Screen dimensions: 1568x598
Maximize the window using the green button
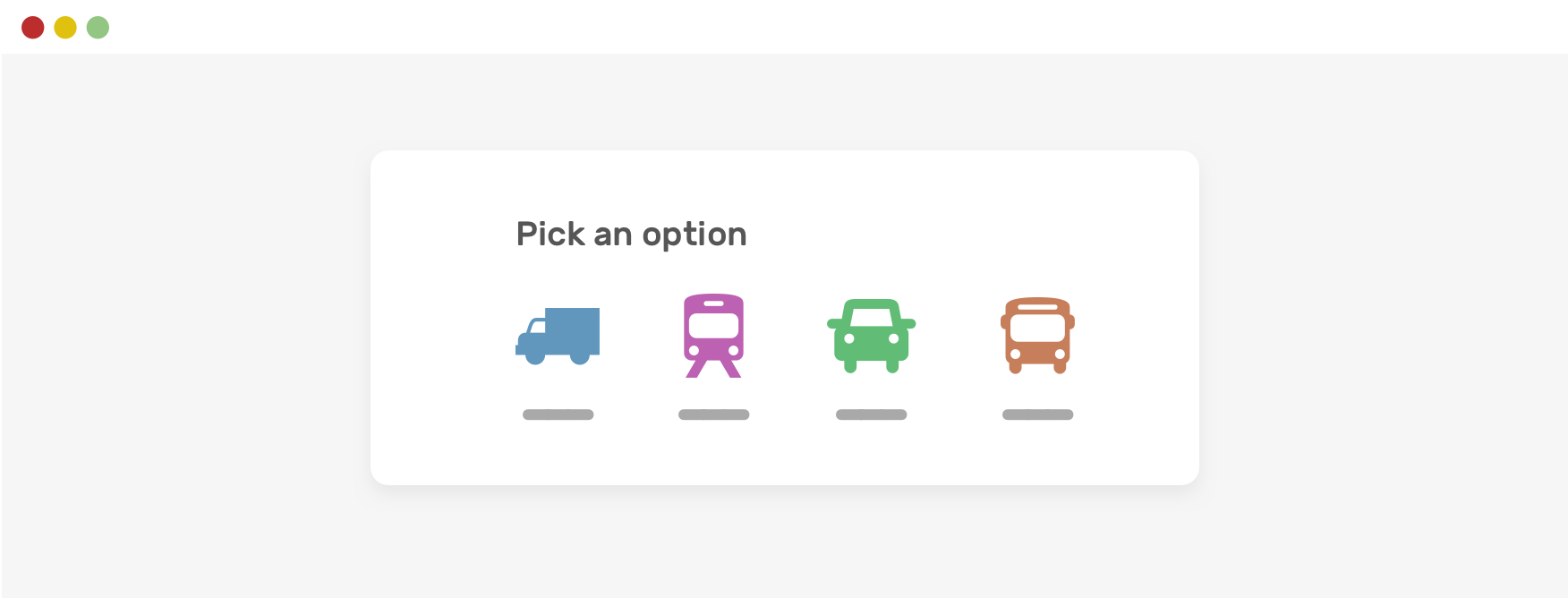coord(98,28)
